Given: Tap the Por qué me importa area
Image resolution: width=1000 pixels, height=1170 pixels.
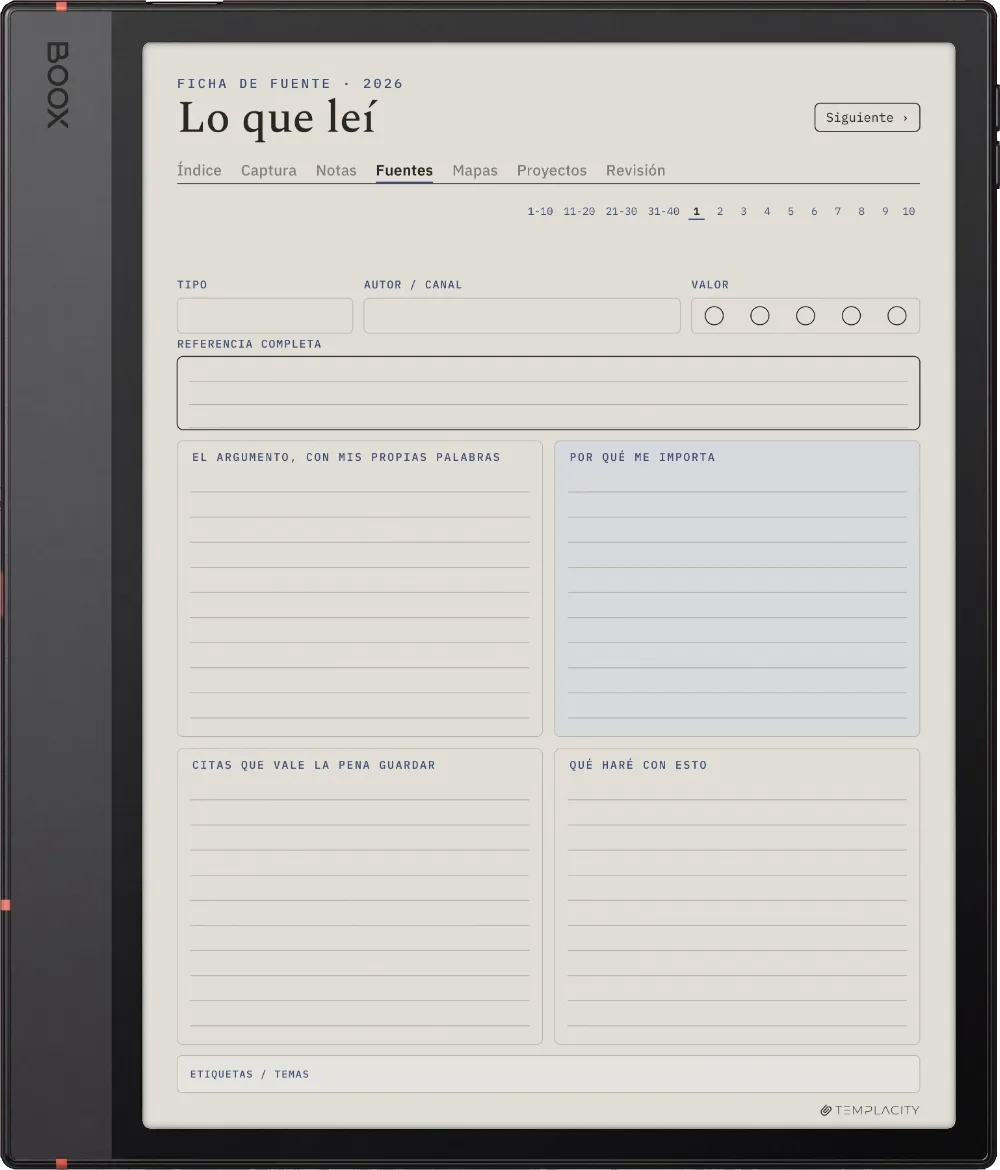Looking at the screenshot, I should tap(737, 589).
